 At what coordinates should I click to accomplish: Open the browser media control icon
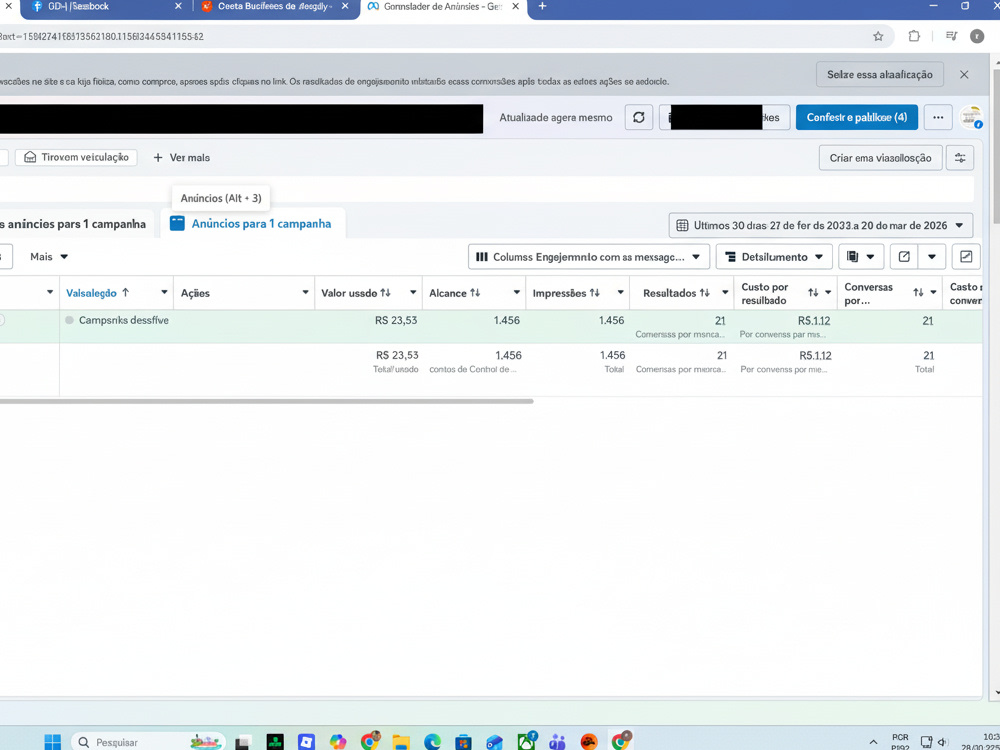coord(951,36)
